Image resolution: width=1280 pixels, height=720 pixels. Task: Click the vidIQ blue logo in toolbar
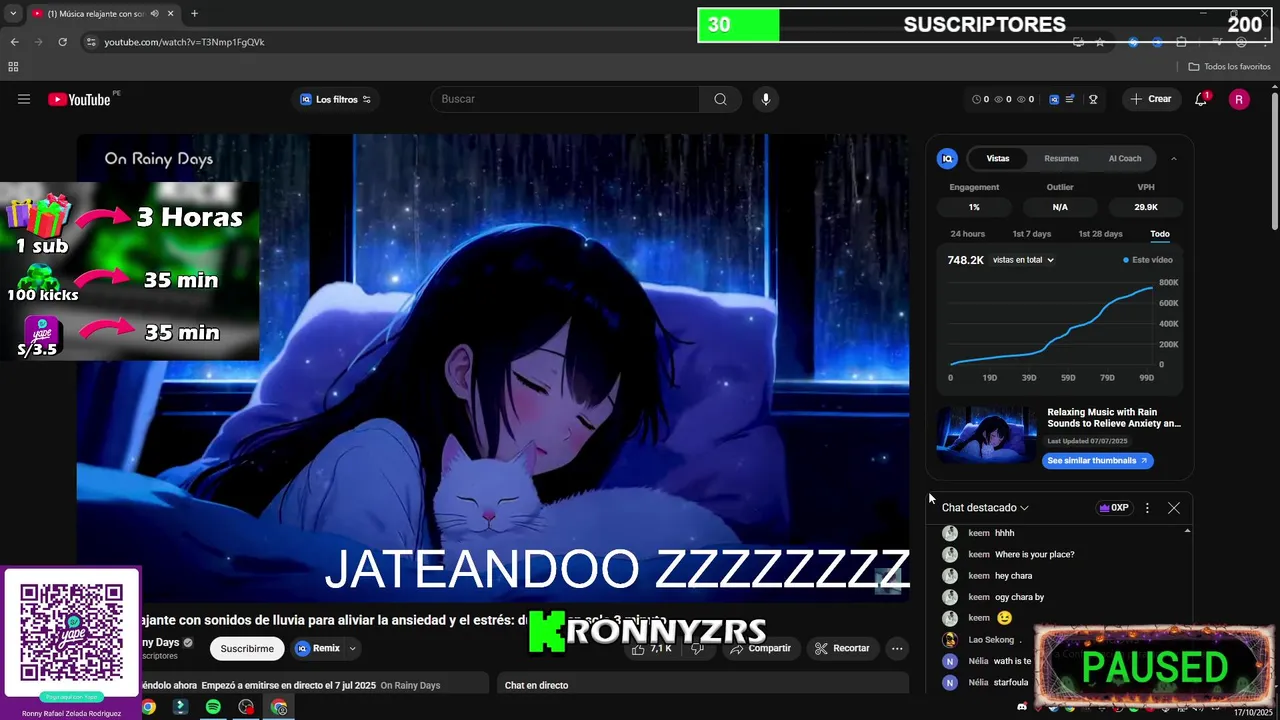[1054, 99]
